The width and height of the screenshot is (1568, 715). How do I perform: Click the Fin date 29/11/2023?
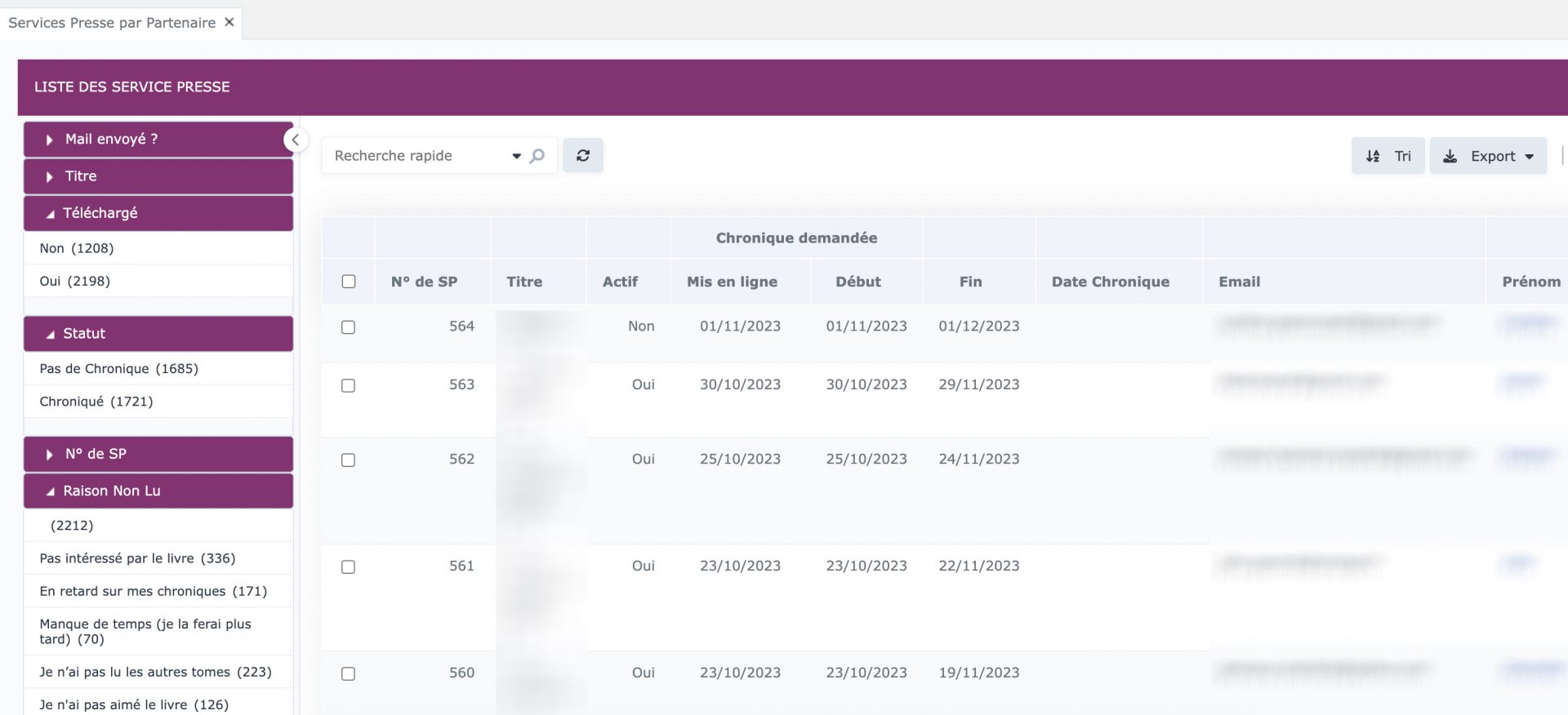pyautogui.click(x=979, y=384)
